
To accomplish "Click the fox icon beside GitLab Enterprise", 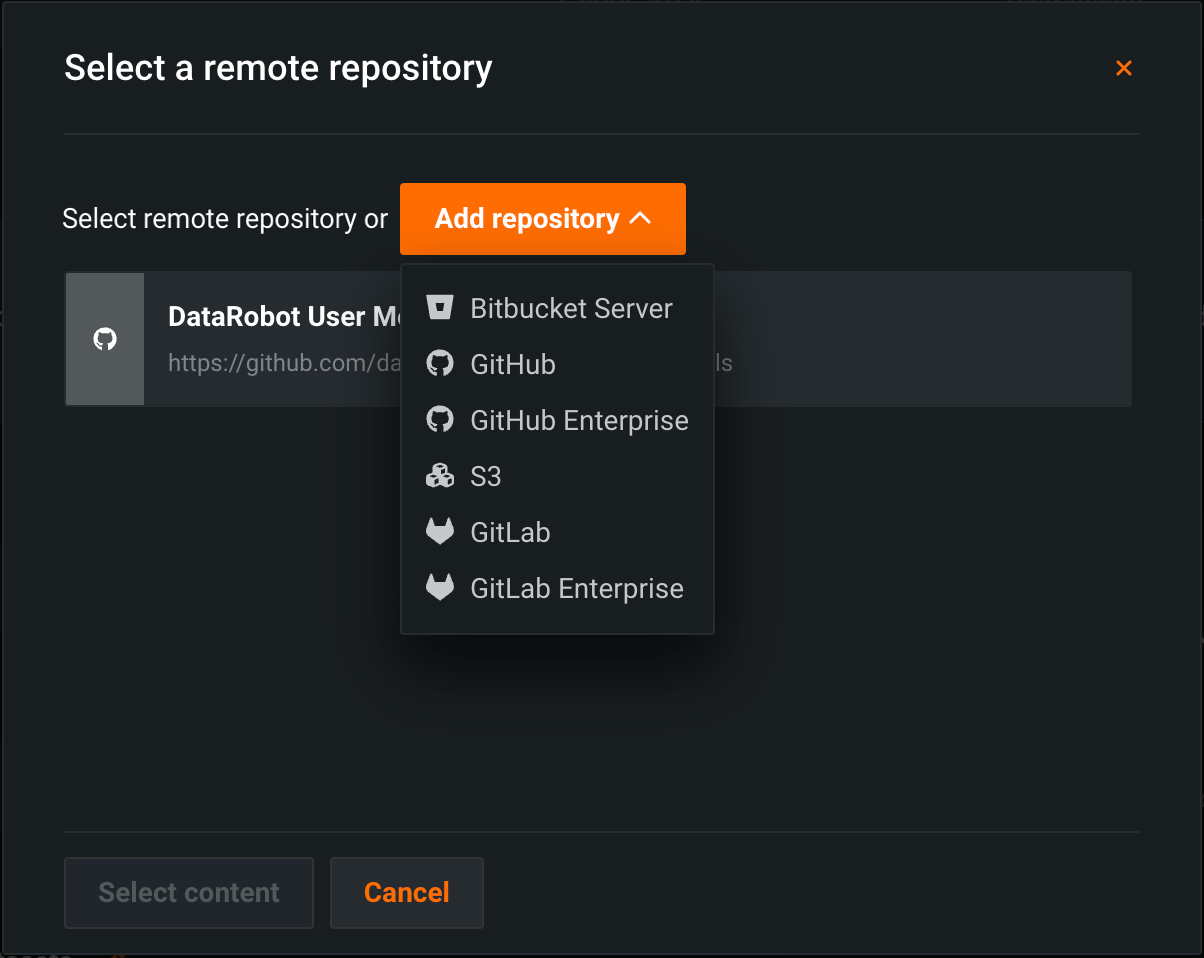I will point(439,588).
